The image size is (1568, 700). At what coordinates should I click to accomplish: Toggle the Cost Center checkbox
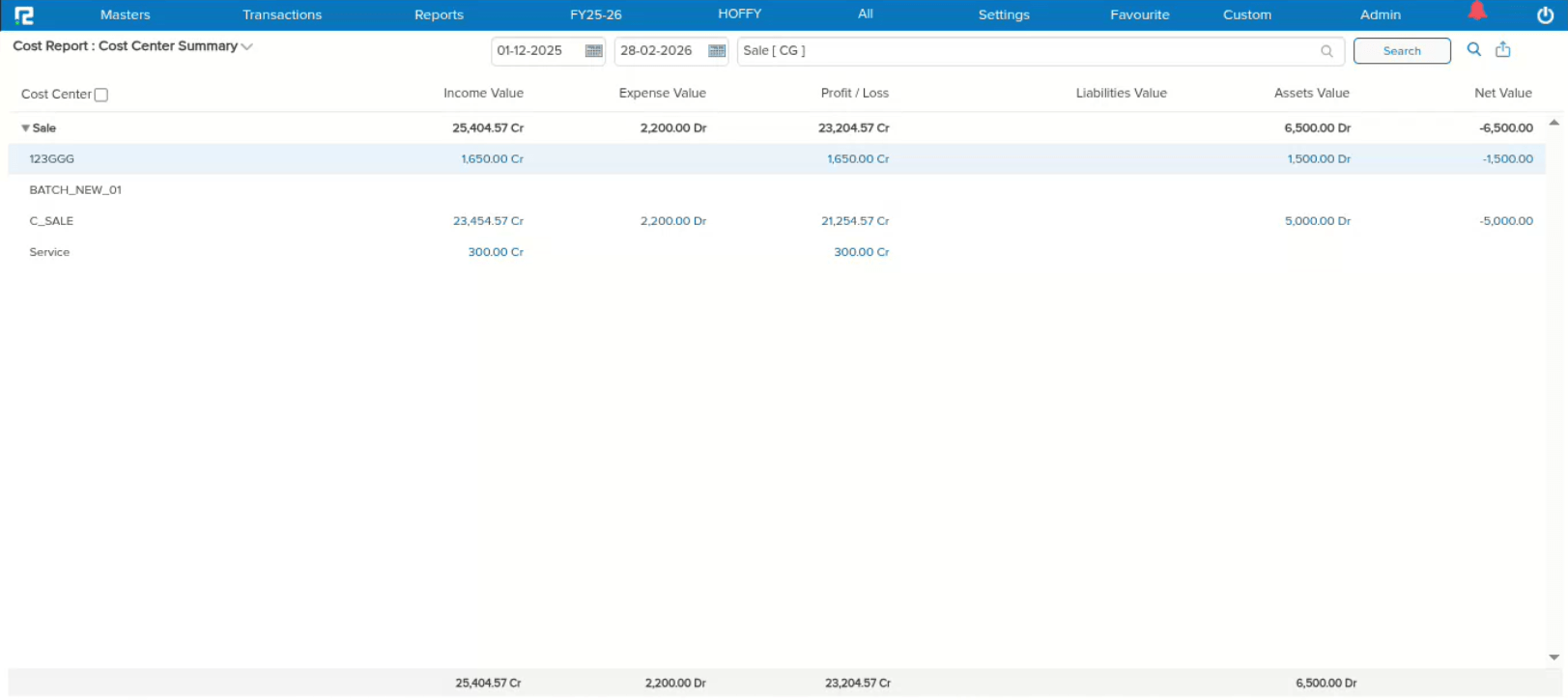(101, 95)
